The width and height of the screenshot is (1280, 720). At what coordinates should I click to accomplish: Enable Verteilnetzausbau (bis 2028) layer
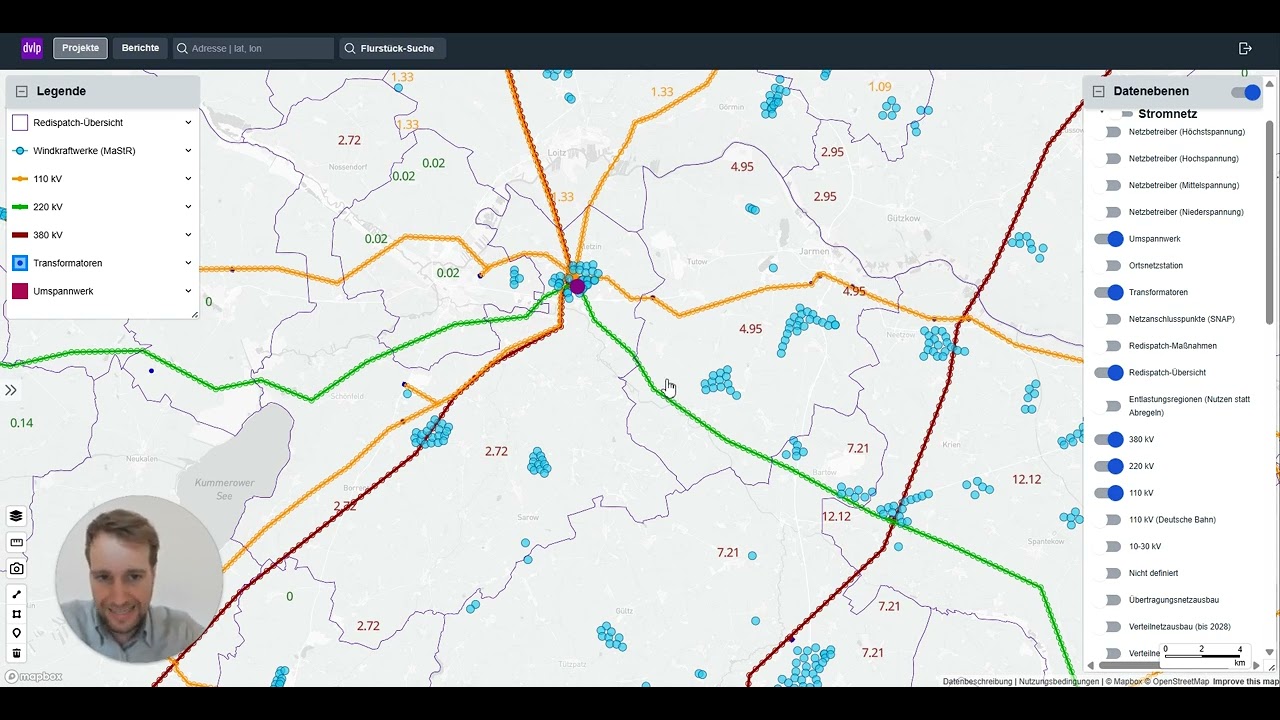pyautogui.click(x=1109, y=627)
